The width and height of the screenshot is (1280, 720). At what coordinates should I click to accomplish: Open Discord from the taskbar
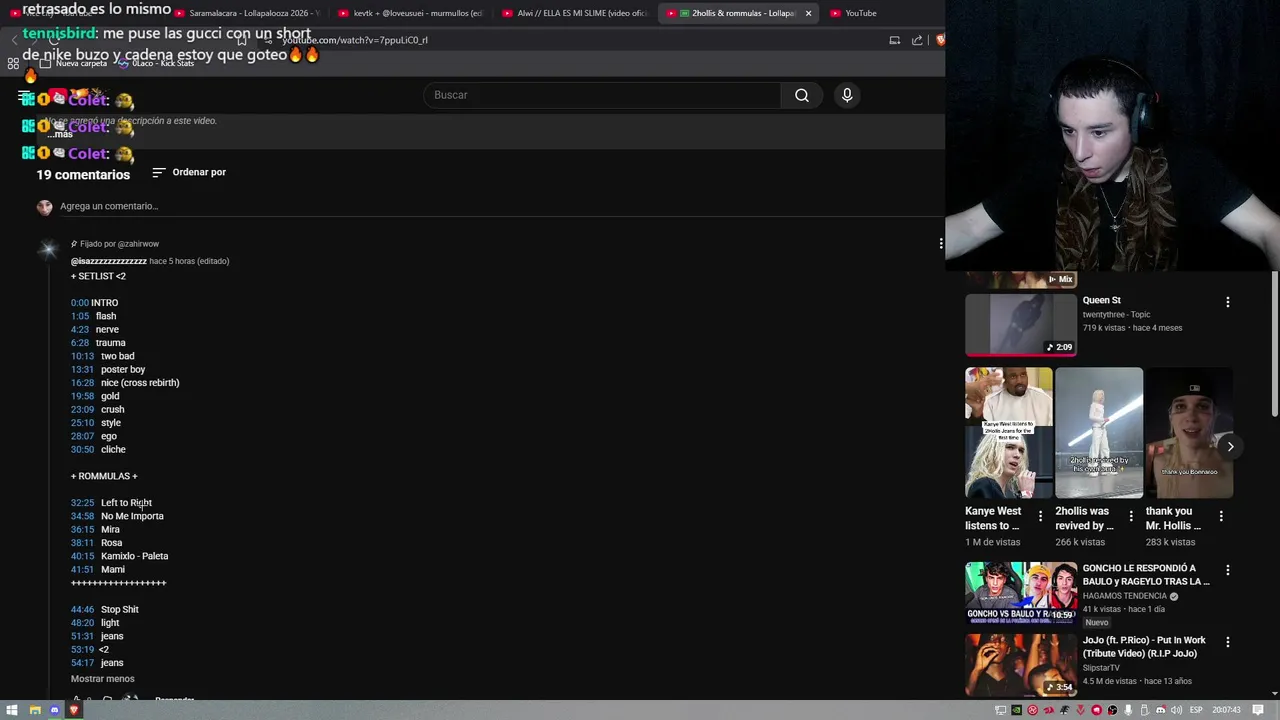[54, 710]
